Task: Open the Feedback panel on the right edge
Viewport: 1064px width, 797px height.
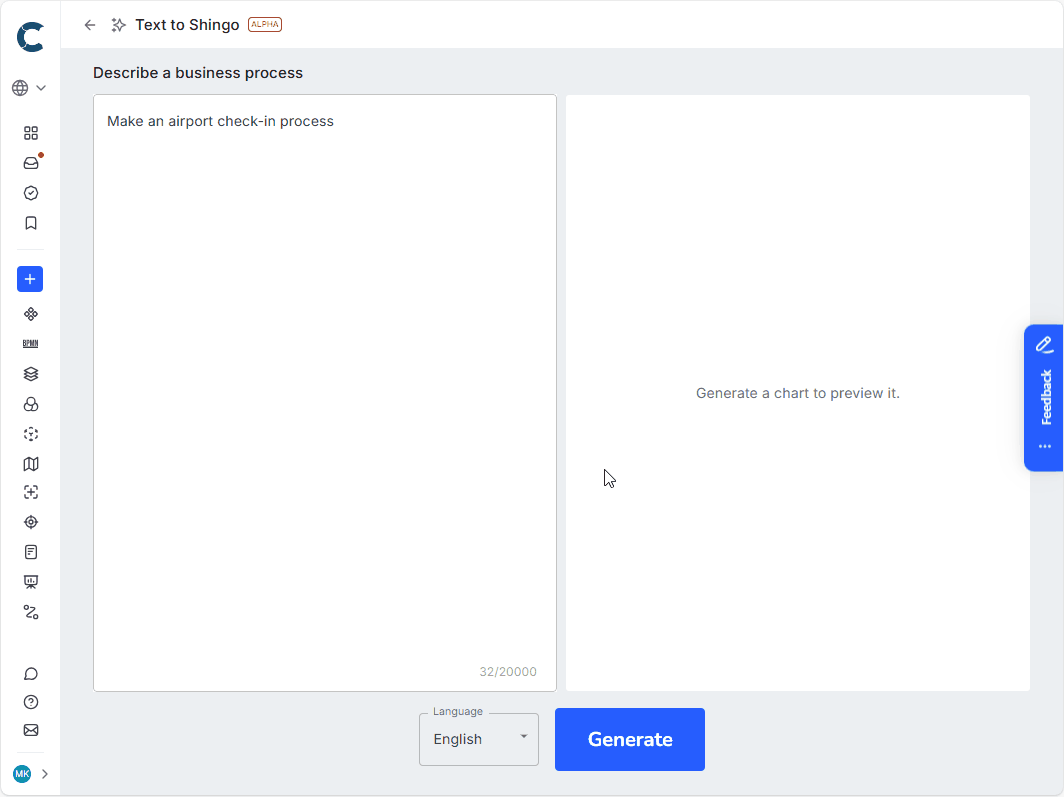Action: (x=1044, y=396)
